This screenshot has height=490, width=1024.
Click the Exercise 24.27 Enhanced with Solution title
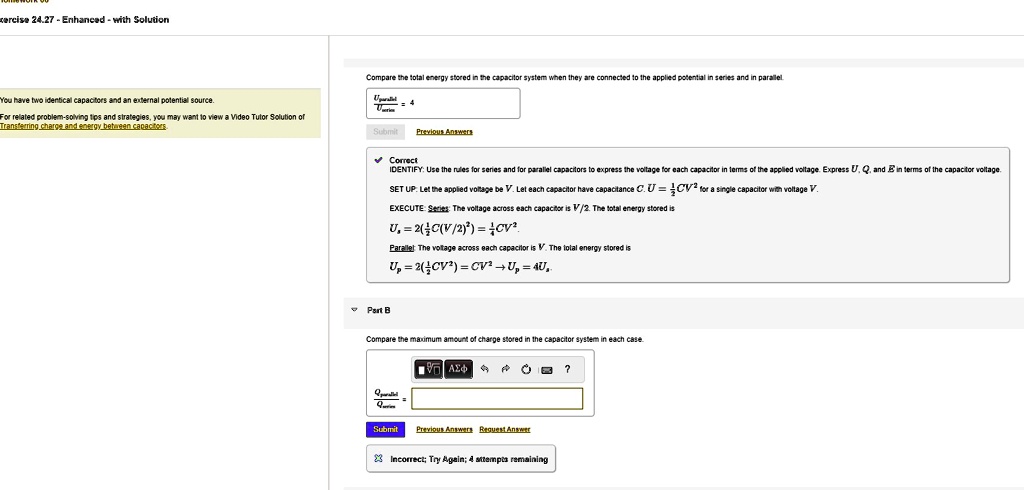click(84, 20)
